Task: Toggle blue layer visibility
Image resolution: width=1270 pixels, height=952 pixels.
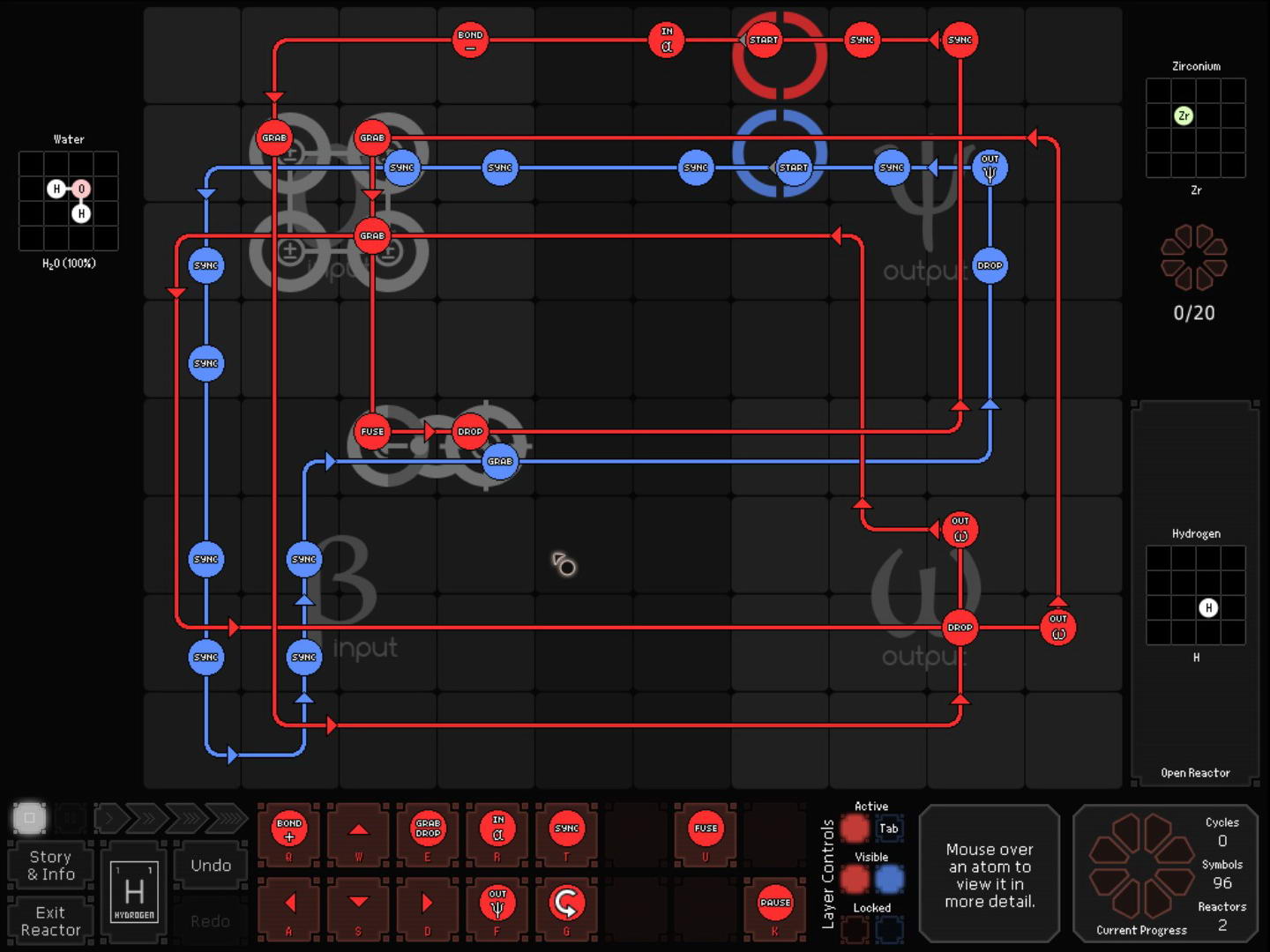Action: (889, 879)
